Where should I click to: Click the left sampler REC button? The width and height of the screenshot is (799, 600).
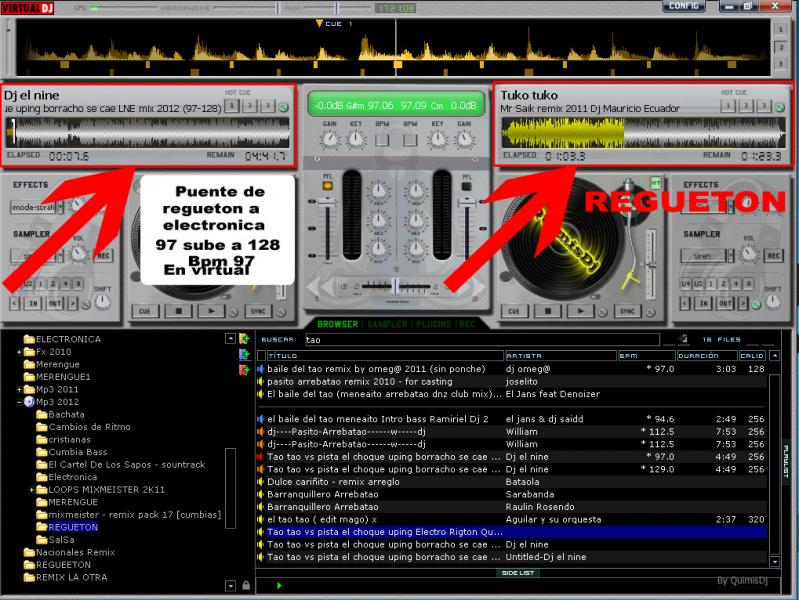(x=102, y=255)
